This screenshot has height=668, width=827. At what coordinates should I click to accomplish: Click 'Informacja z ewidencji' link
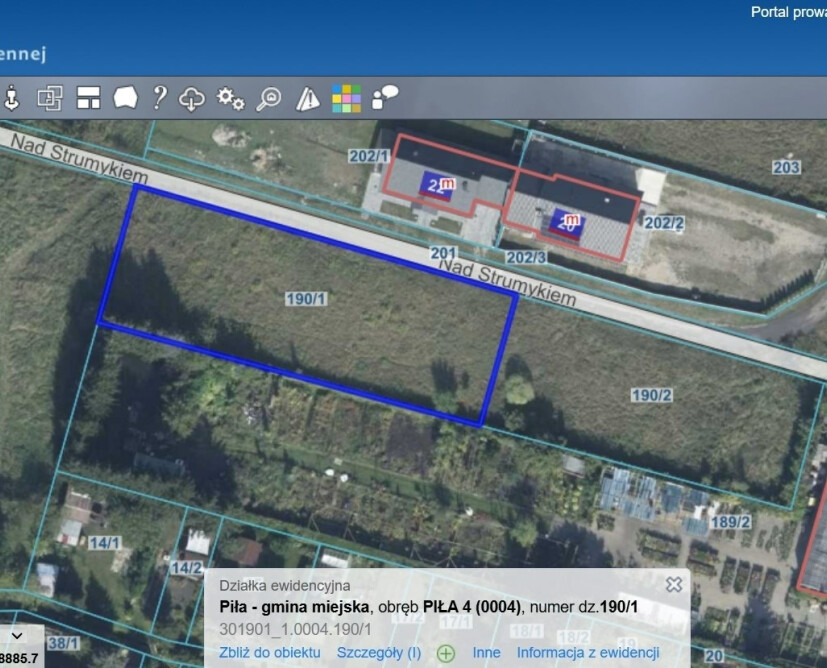click(588, 652)
